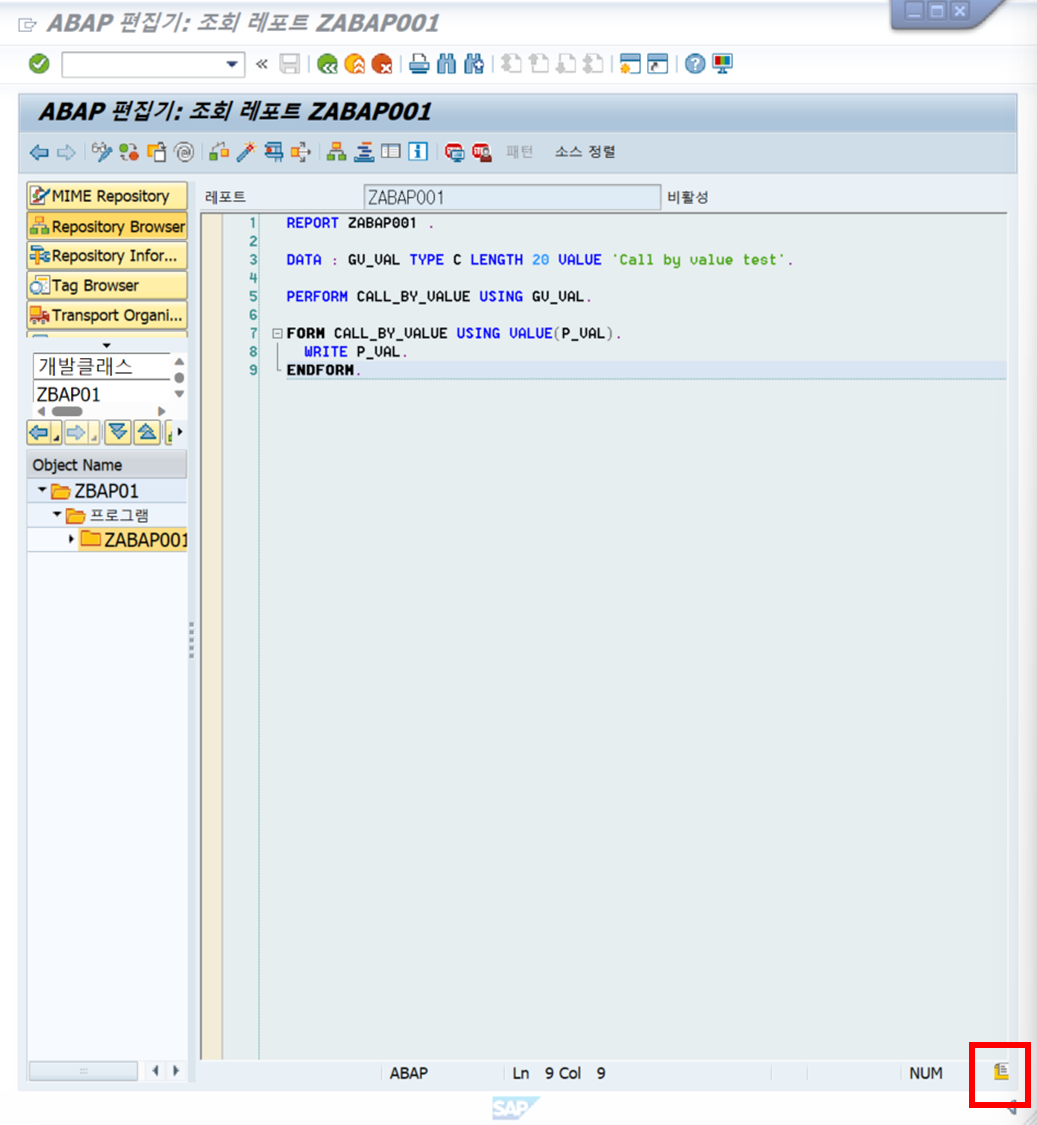Image resolution: width=1037 pixels, height=1125 pixels.
Task: Open the Repository Browser tab
Action: tap(107, 226)
